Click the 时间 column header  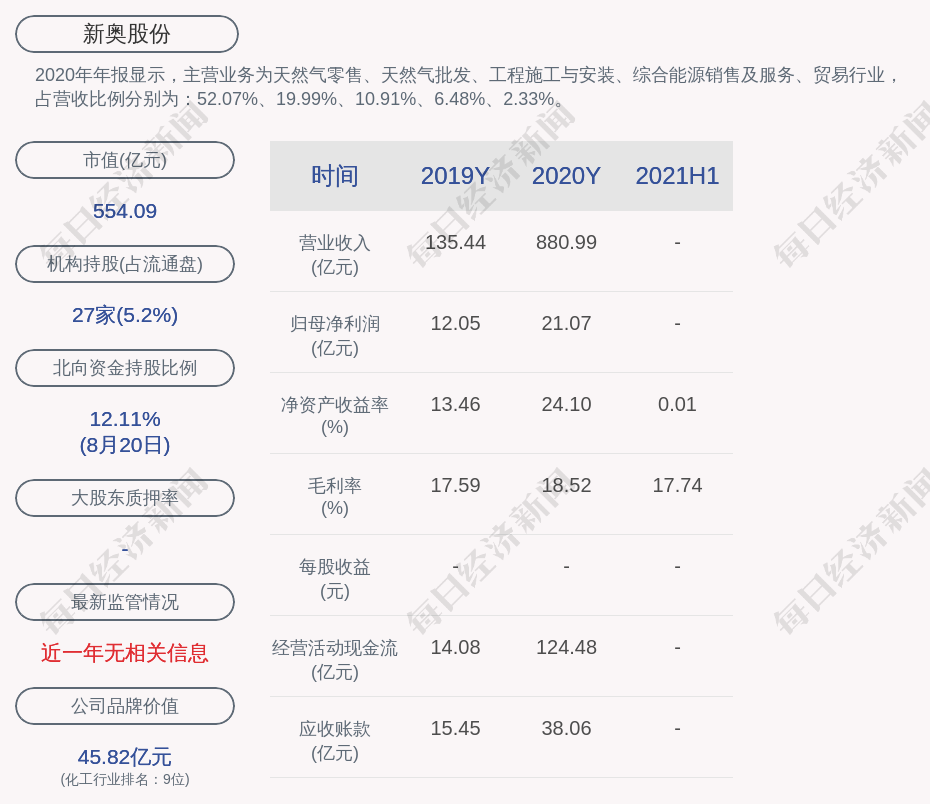[x=335, y=176]
